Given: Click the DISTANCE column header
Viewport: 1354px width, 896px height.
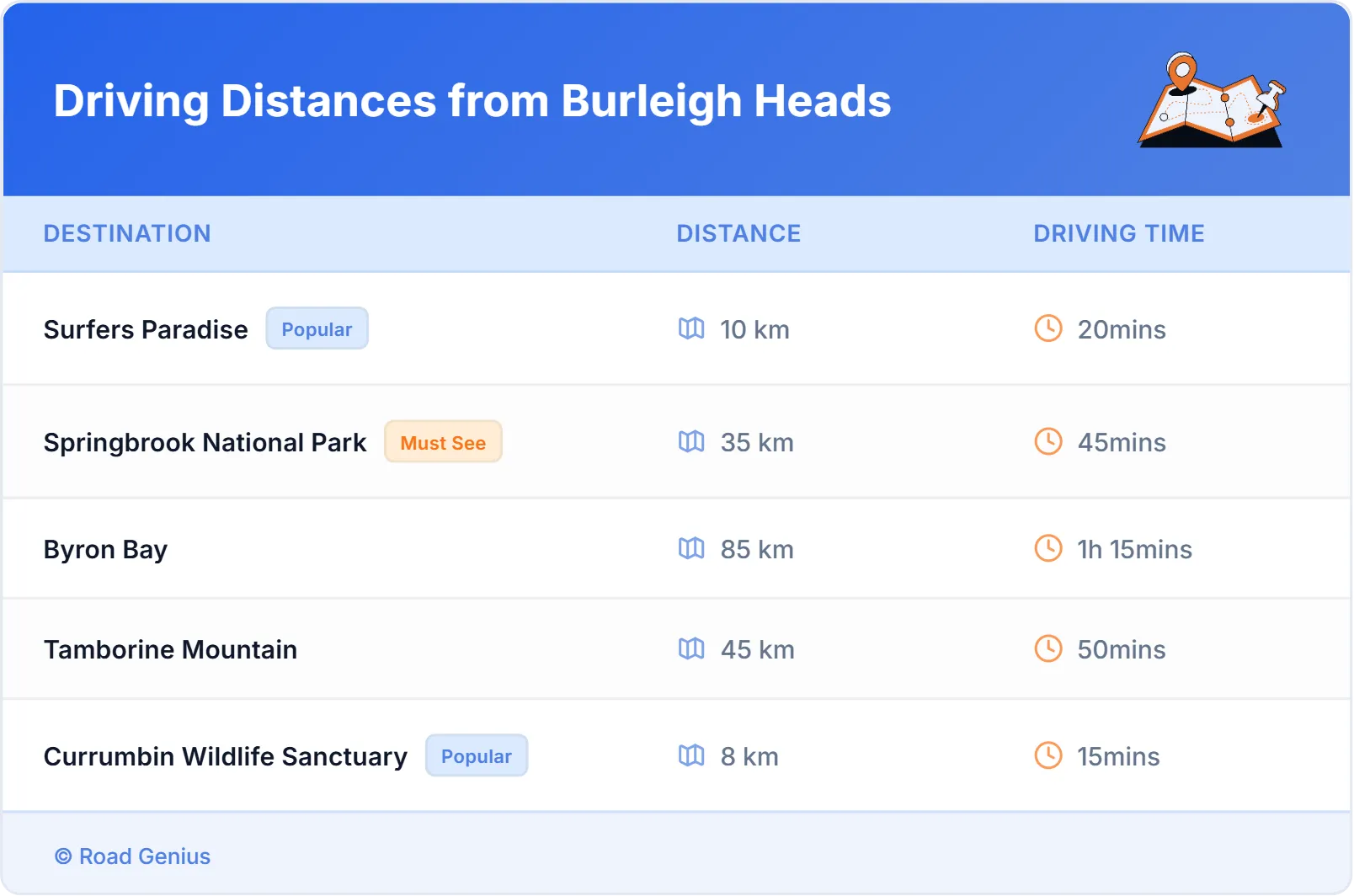Looking at the screenshot, I should (738, 233).
